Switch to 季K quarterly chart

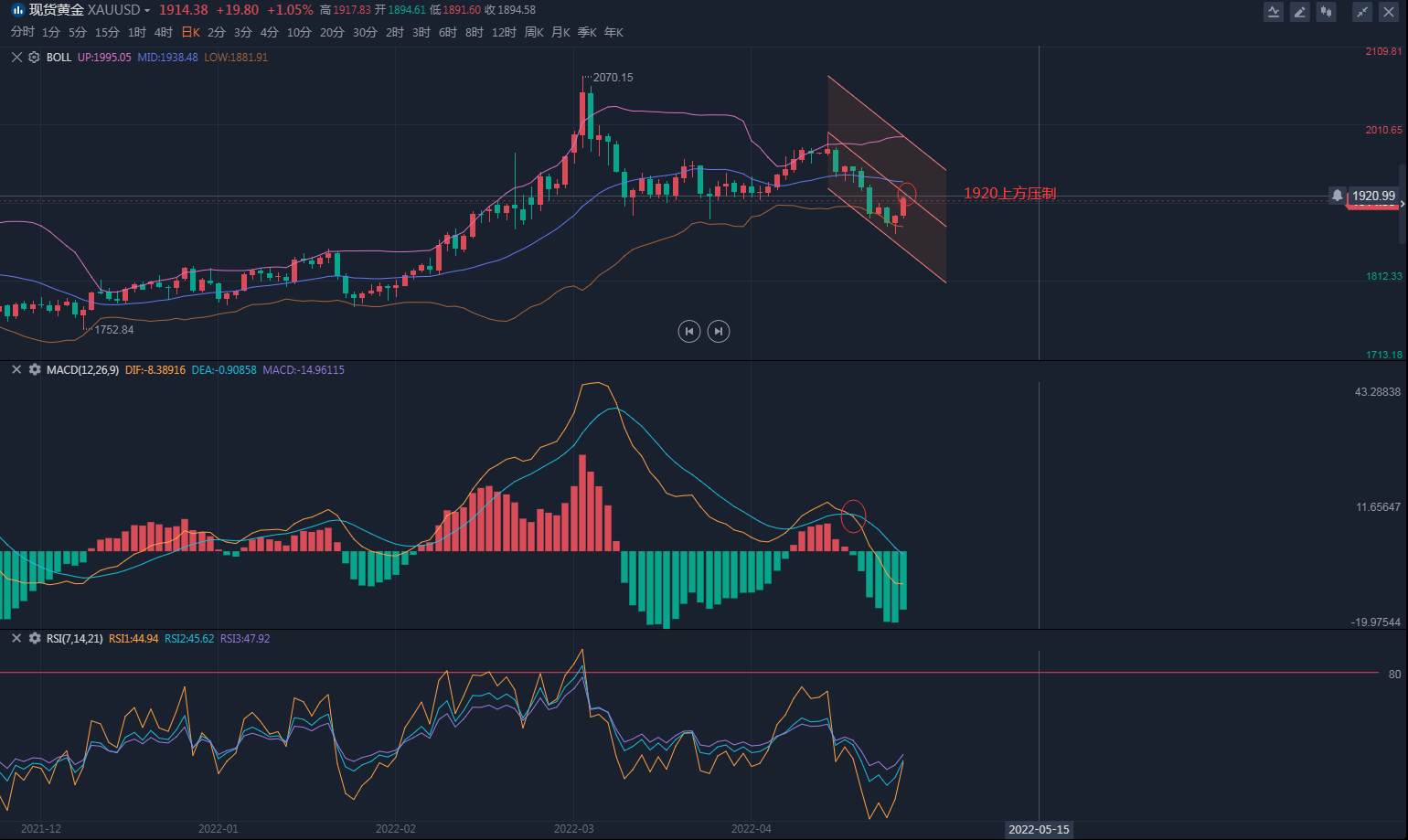pyautogui.click(x=587, y=32)
